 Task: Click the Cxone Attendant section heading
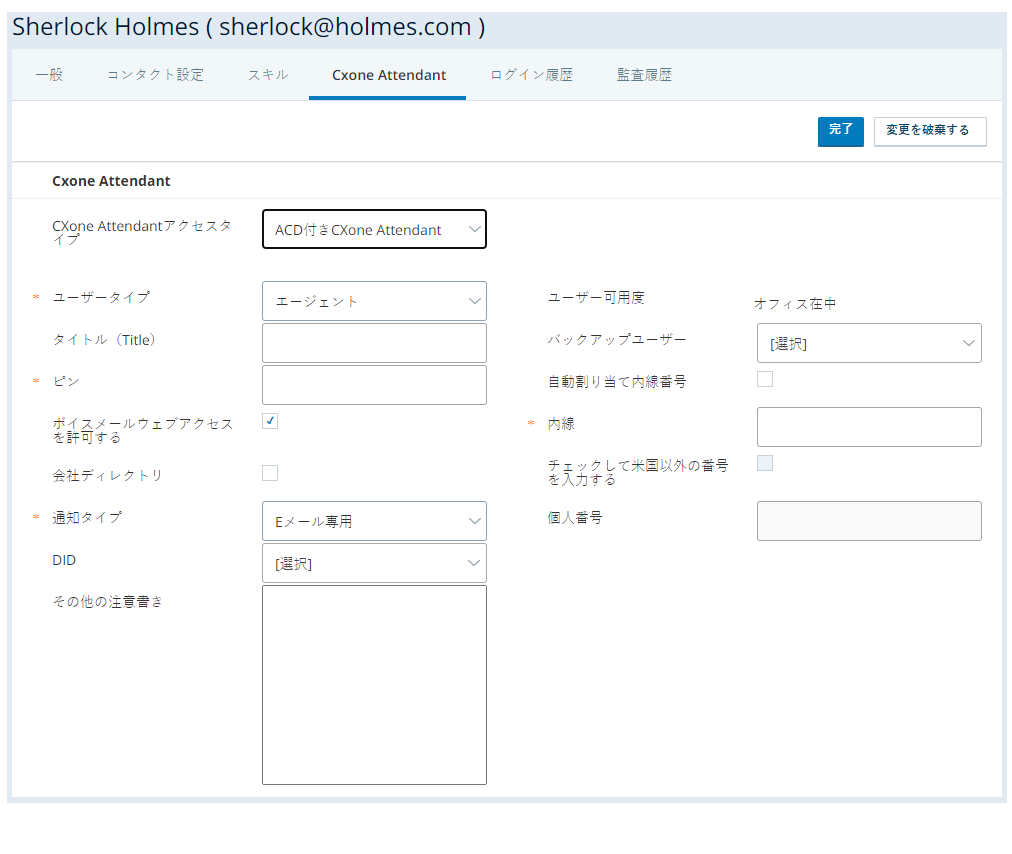pyautogui.click(x=111, y=181)
